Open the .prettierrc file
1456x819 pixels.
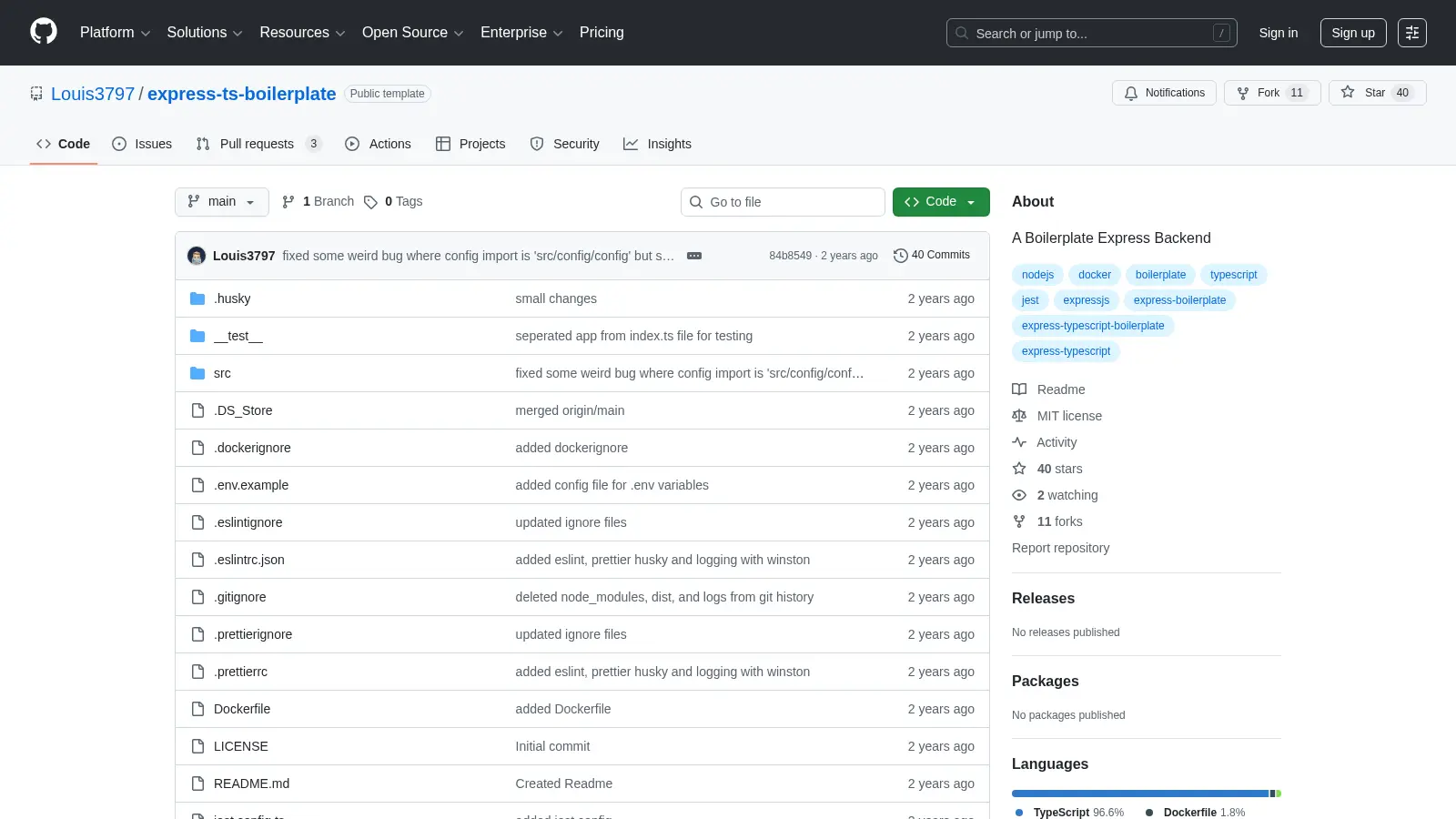pyautogui.click(x=241, y=672)
